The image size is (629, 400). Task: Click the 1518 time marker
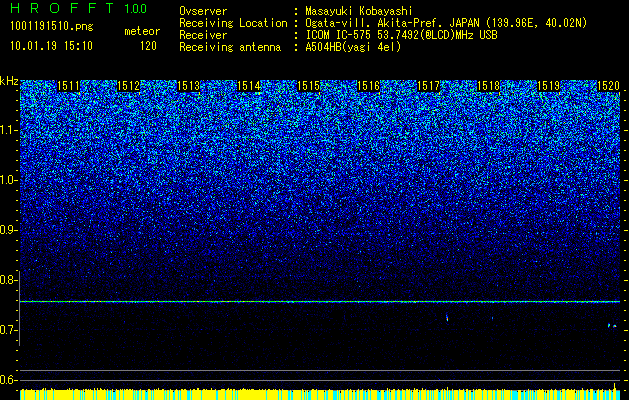click(489, 86)
